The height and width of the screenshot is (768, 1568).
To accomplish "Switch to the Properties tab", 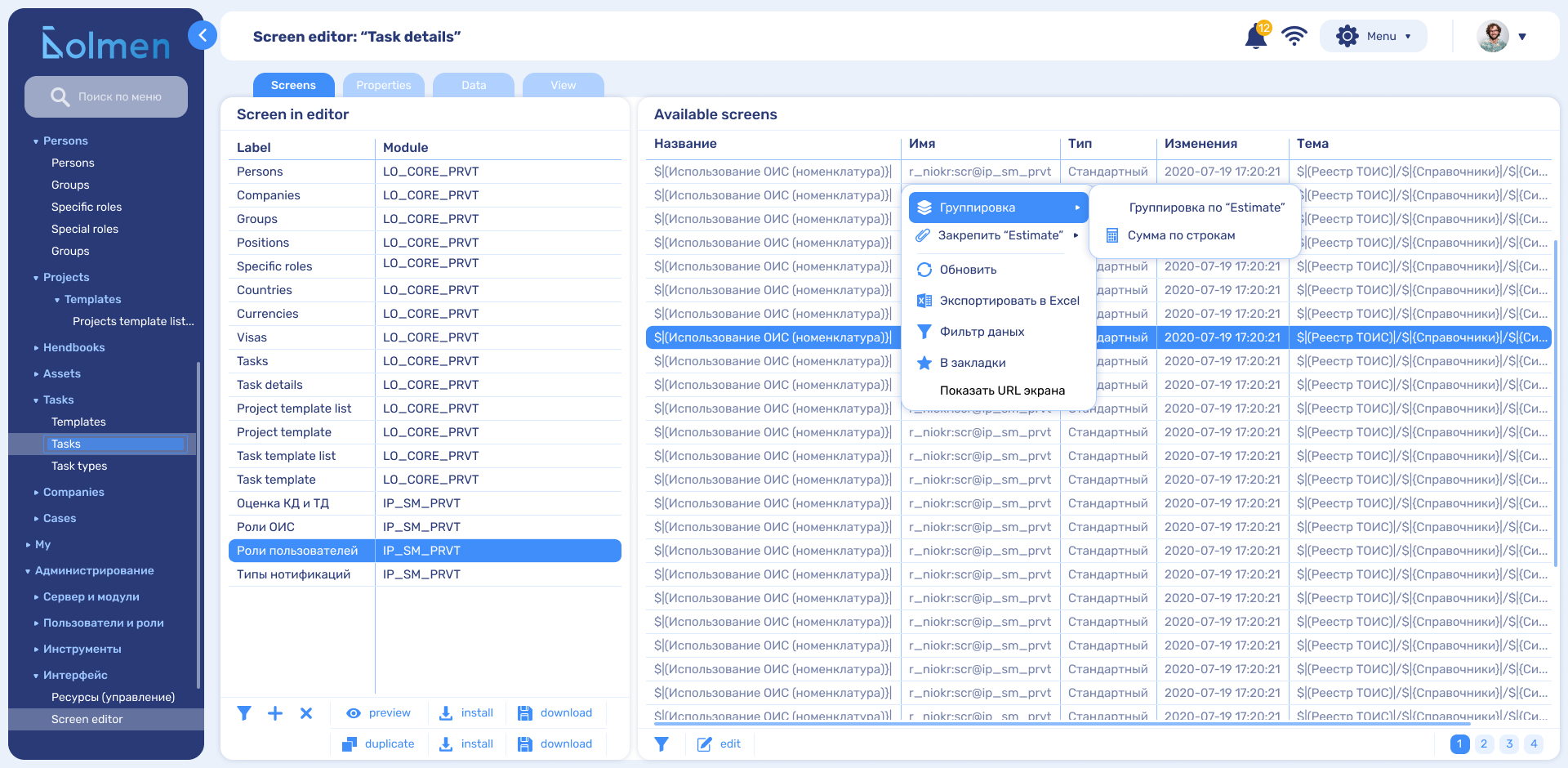I will click(x=384, y=85).
